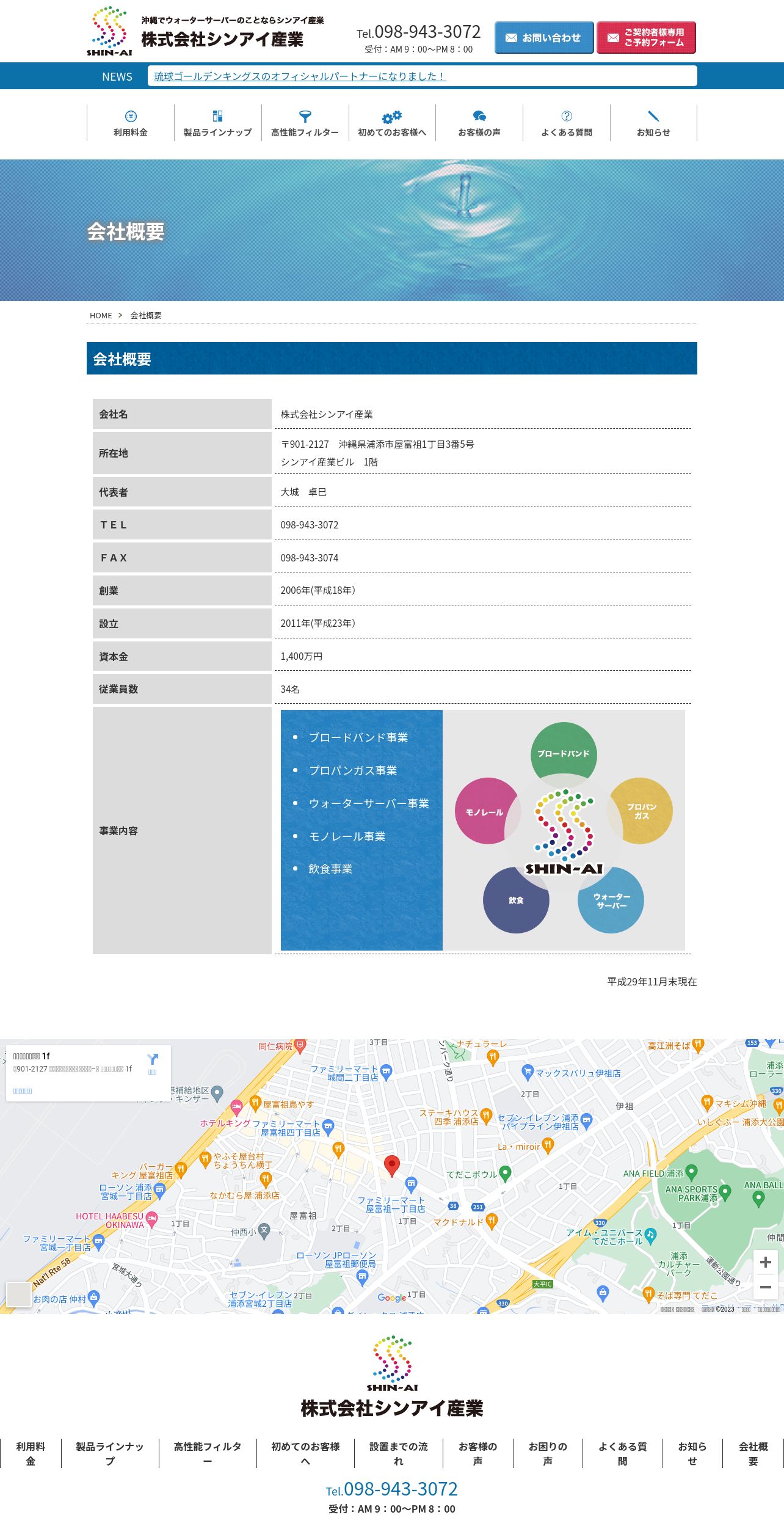Screen dimensions: 784x1523
Task: Open the 高性能フィルター top menu item
Action: coord(305,123)
